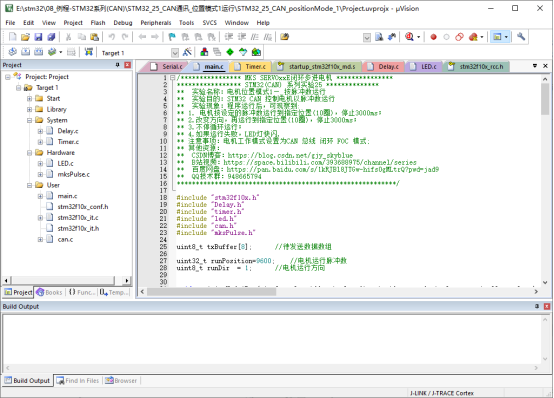Click the Paste icon in the toolbar
Screen dimensions: 554x398
pos(94,37)
